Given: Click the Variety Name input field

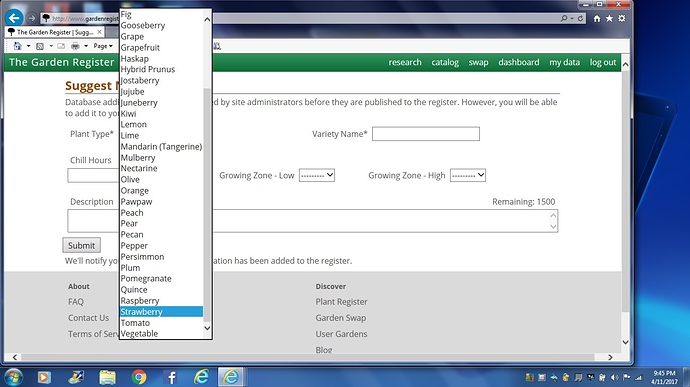Looking at the screenshot, I should (x=426, y=134).
